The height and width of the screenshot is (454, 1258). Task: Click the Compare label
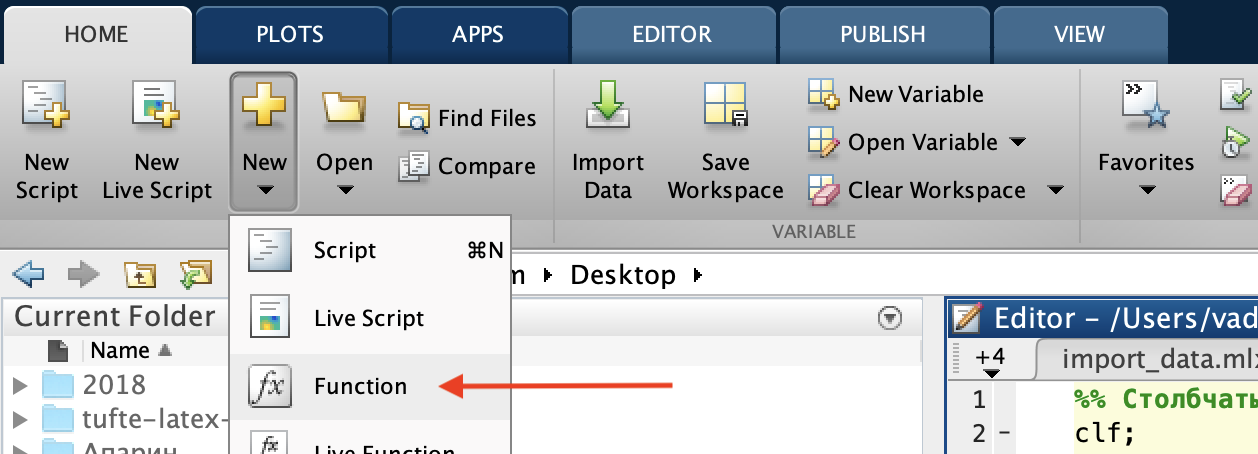click(487, 166)
